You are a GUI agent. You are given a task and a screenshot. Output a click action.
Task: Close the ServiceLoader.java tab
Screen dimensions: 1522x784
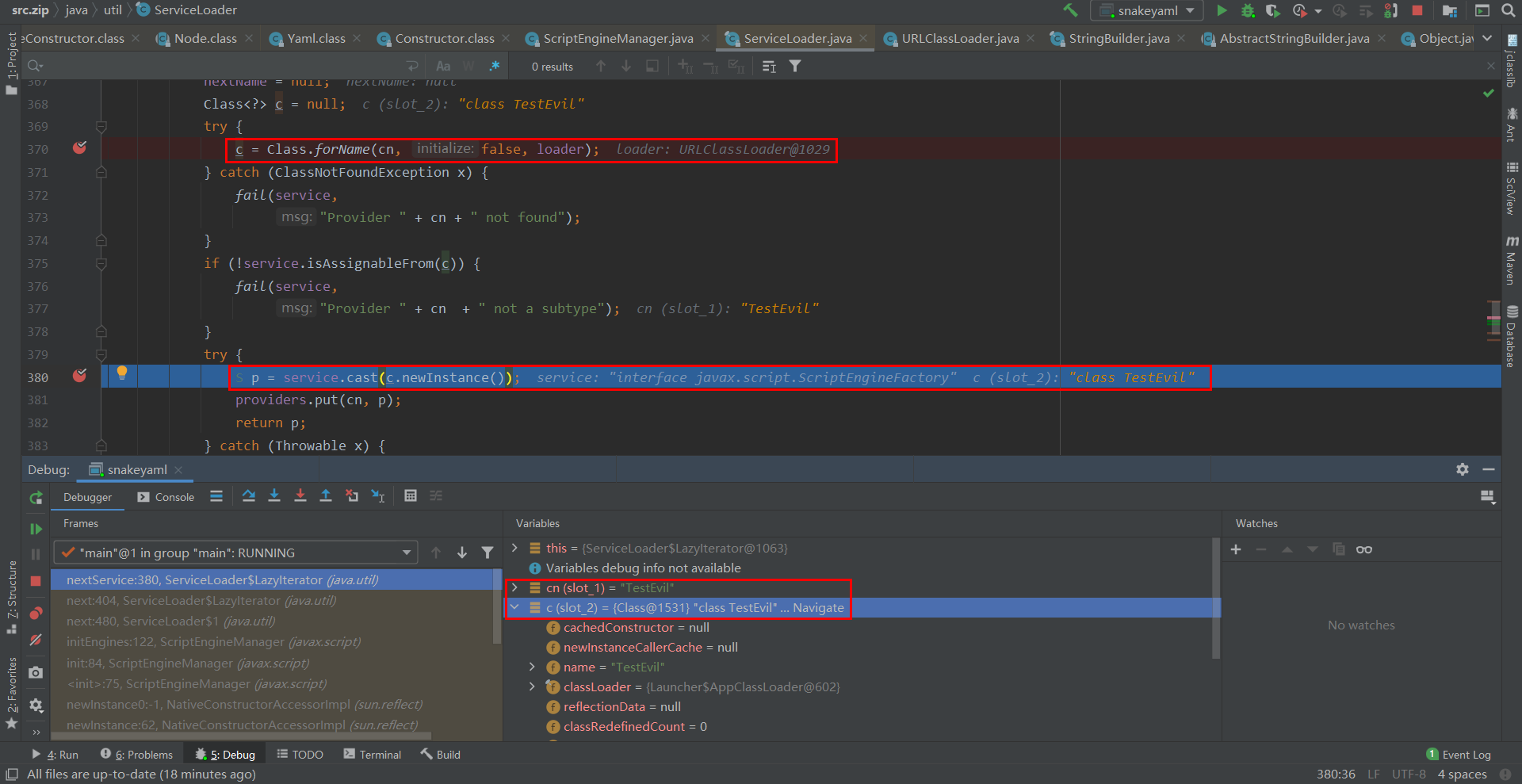[863, 38]
